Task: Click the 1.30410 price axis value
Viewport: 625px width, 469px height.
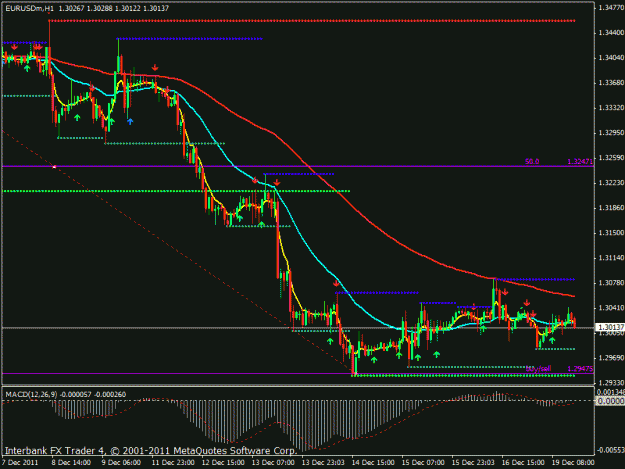Action: coord(611,308)
